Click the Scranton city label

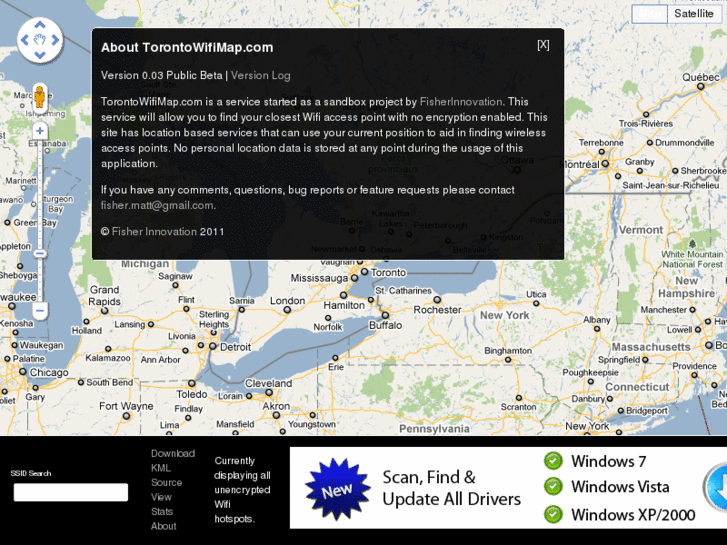pyautogui.click(x=518, y=407)
